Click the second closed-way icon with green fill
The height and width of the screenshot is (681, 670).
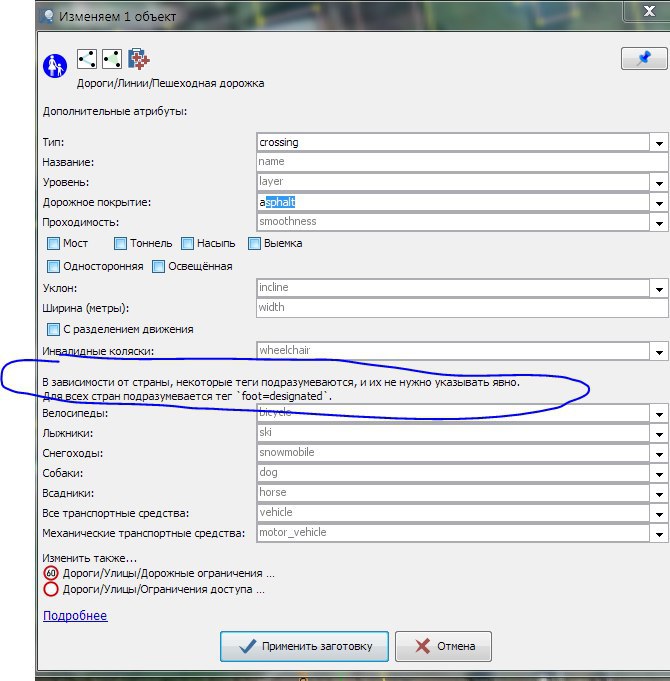[x=112, y=59]
